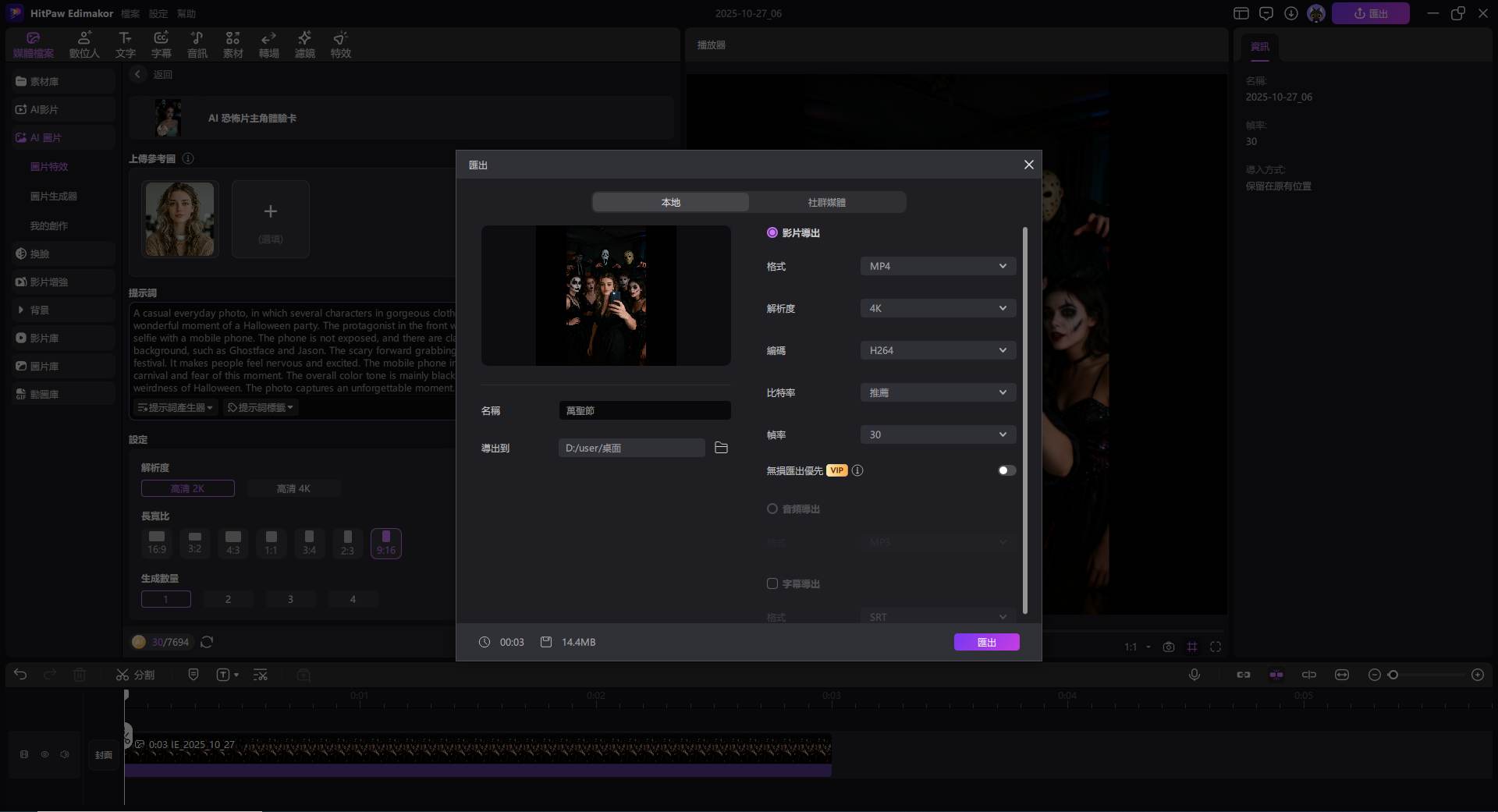Viewport: 1498px width, 812px height.
Task: Open the 編碼 H264 dropdown
Action: [x=938, y=350]
